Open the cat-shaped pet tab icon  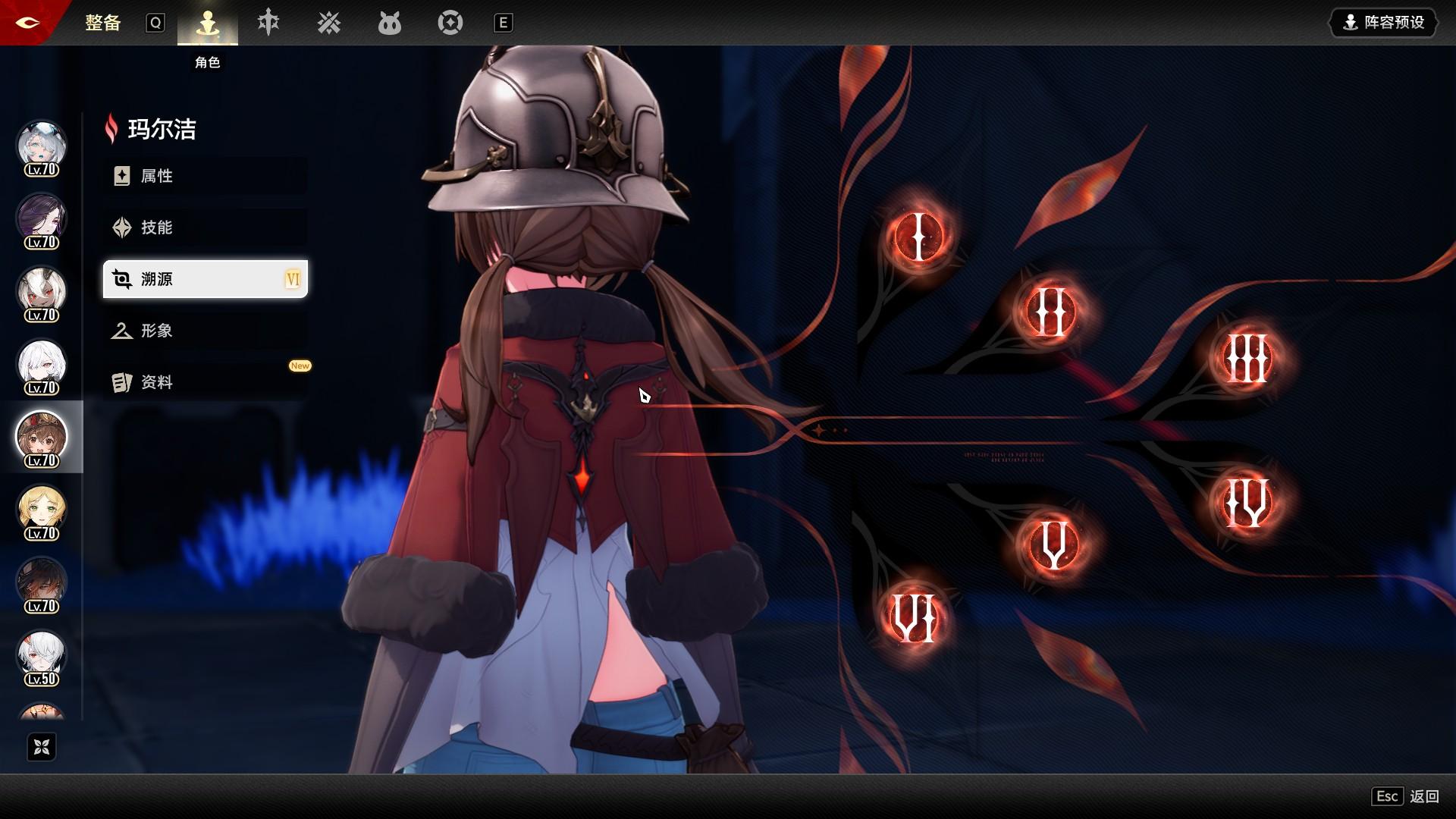[389, 24]
